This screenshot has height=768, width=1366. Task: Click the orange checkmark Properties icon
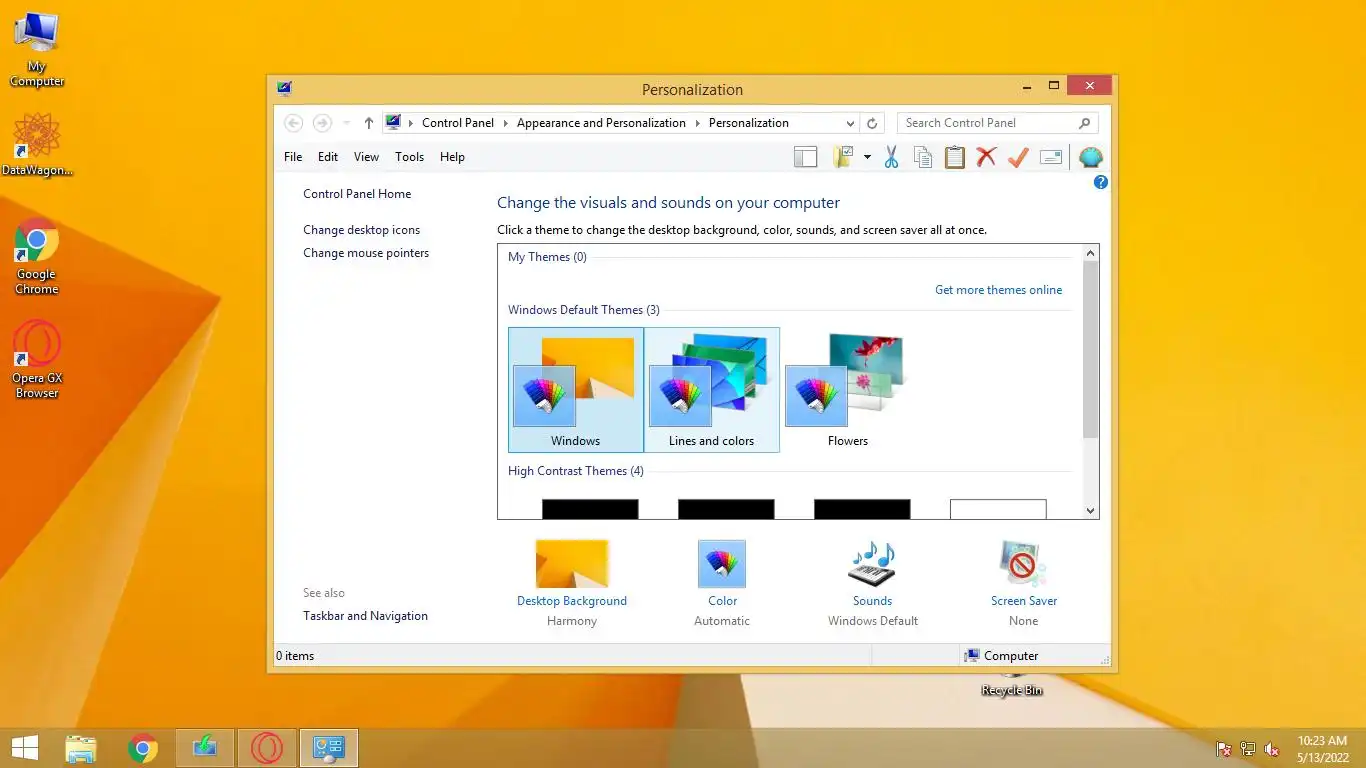click(1018, 157)
